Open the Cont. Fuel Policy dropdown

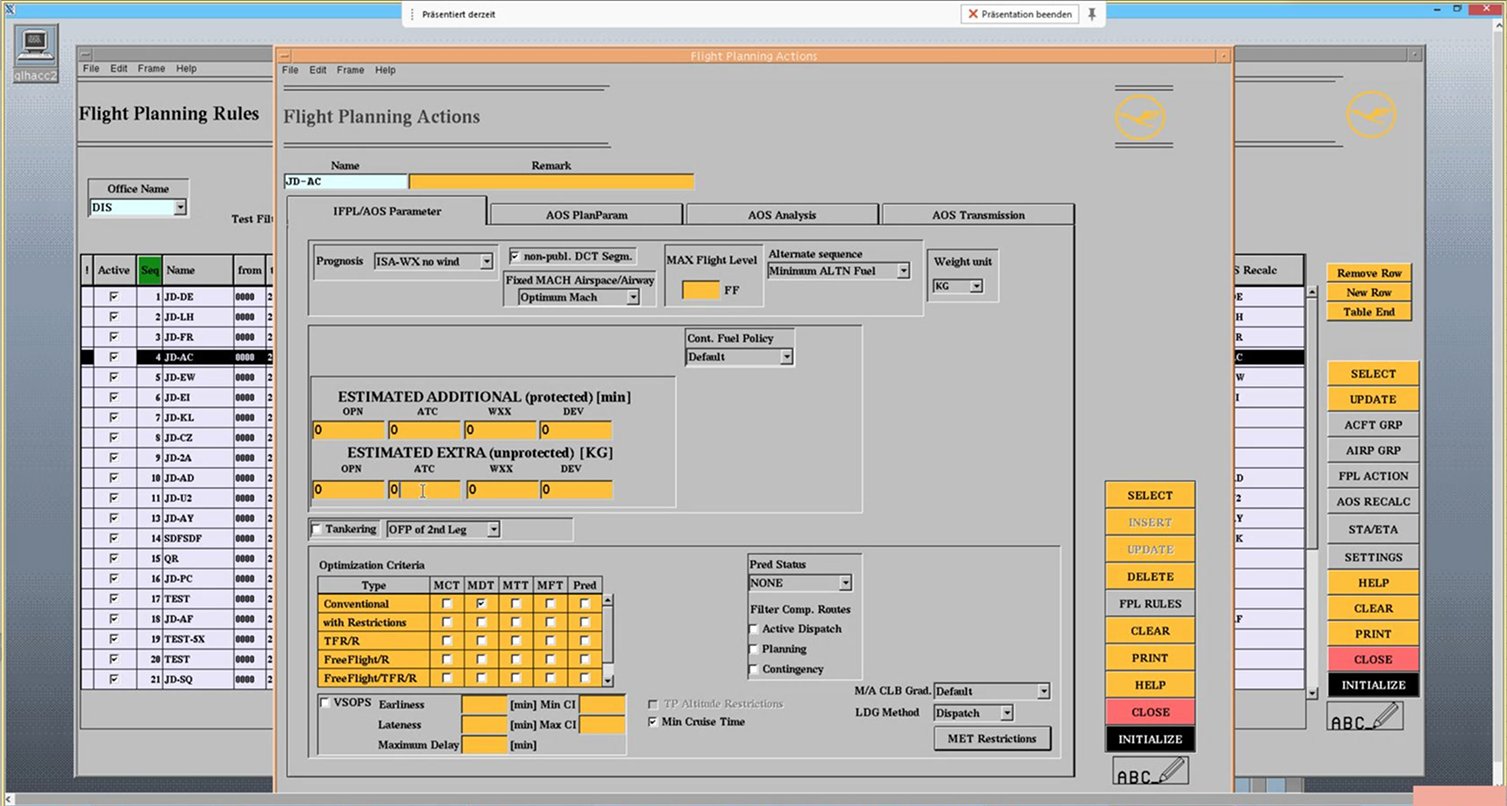(740, 357)
